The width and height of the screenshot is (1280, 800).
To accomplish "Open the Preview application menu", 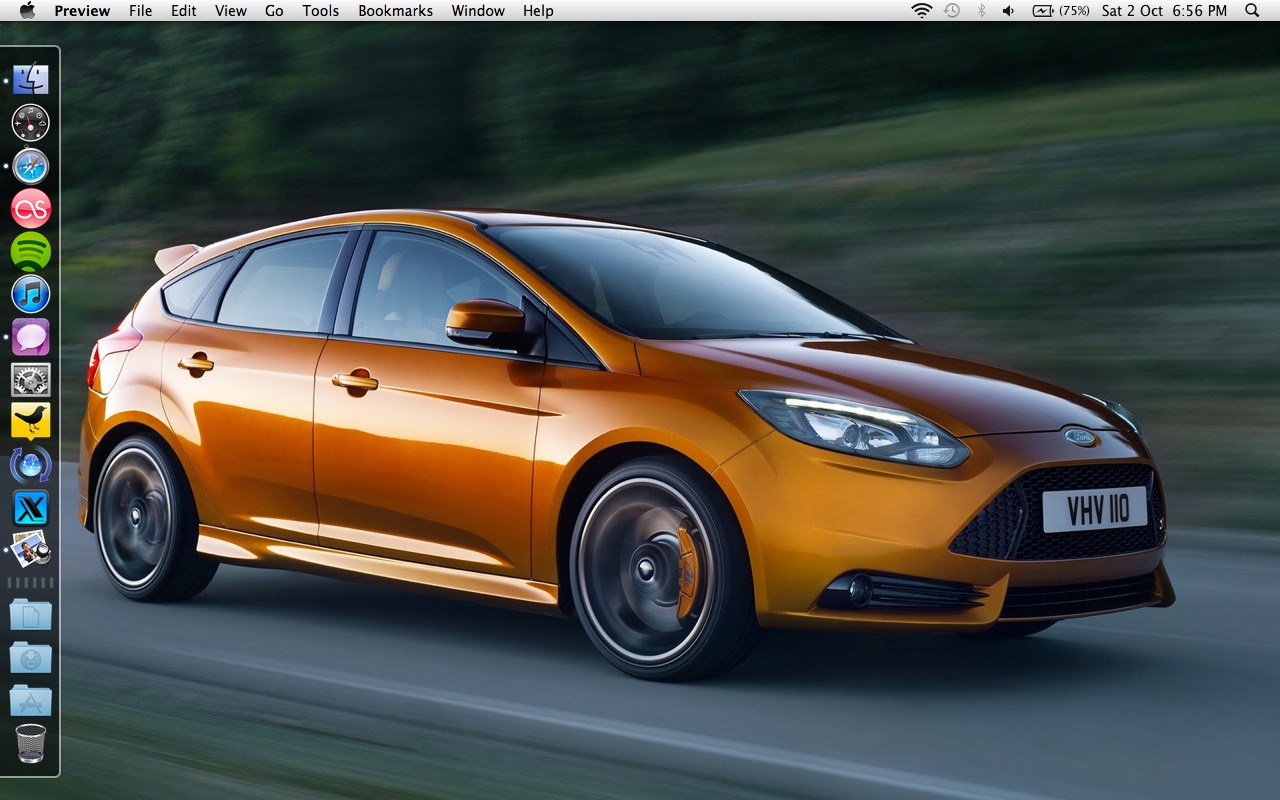I will pyautogui.click(x=82, y=11).
